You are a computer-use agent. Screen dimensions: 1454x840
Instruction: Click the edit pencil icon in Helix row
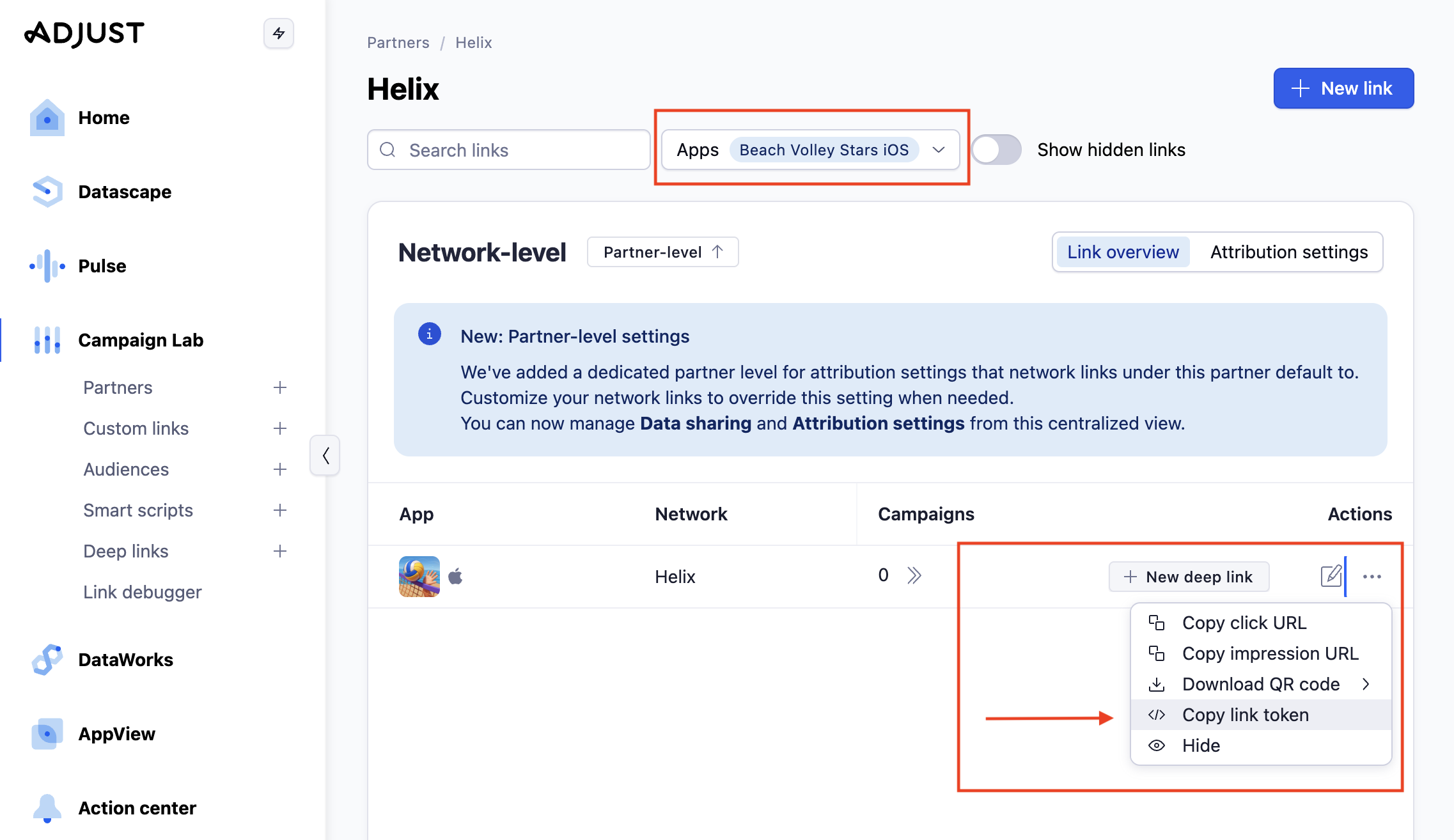1331,576
